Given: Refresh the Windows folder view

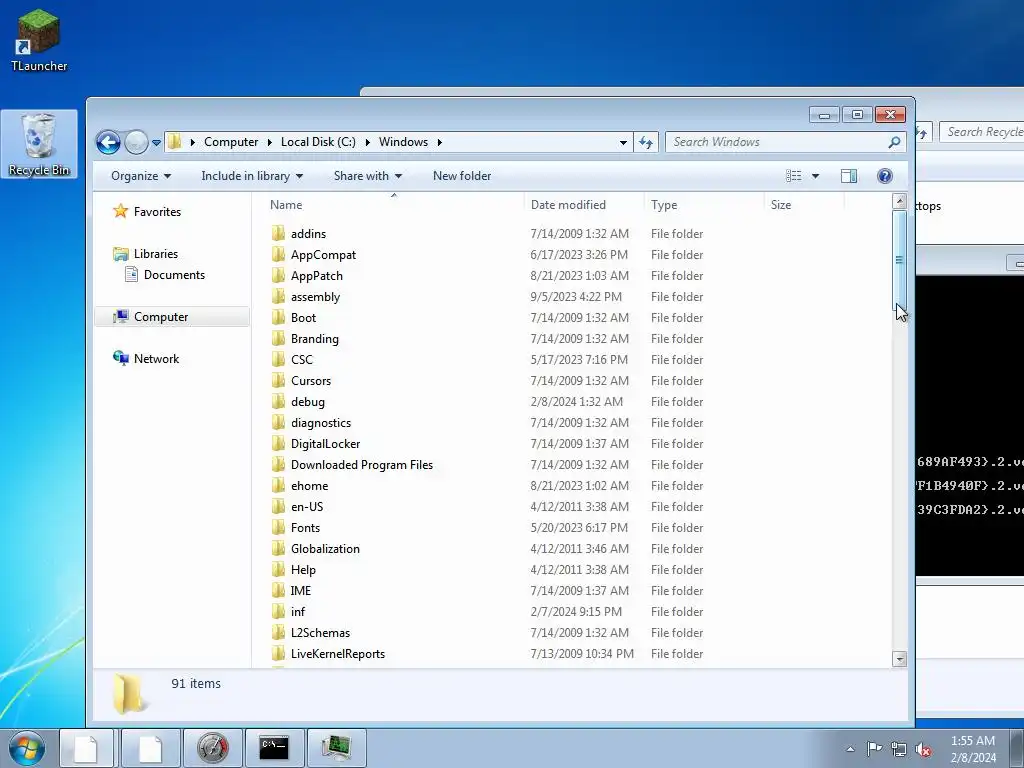Looking at the screenshot, I should click(646, 142).
